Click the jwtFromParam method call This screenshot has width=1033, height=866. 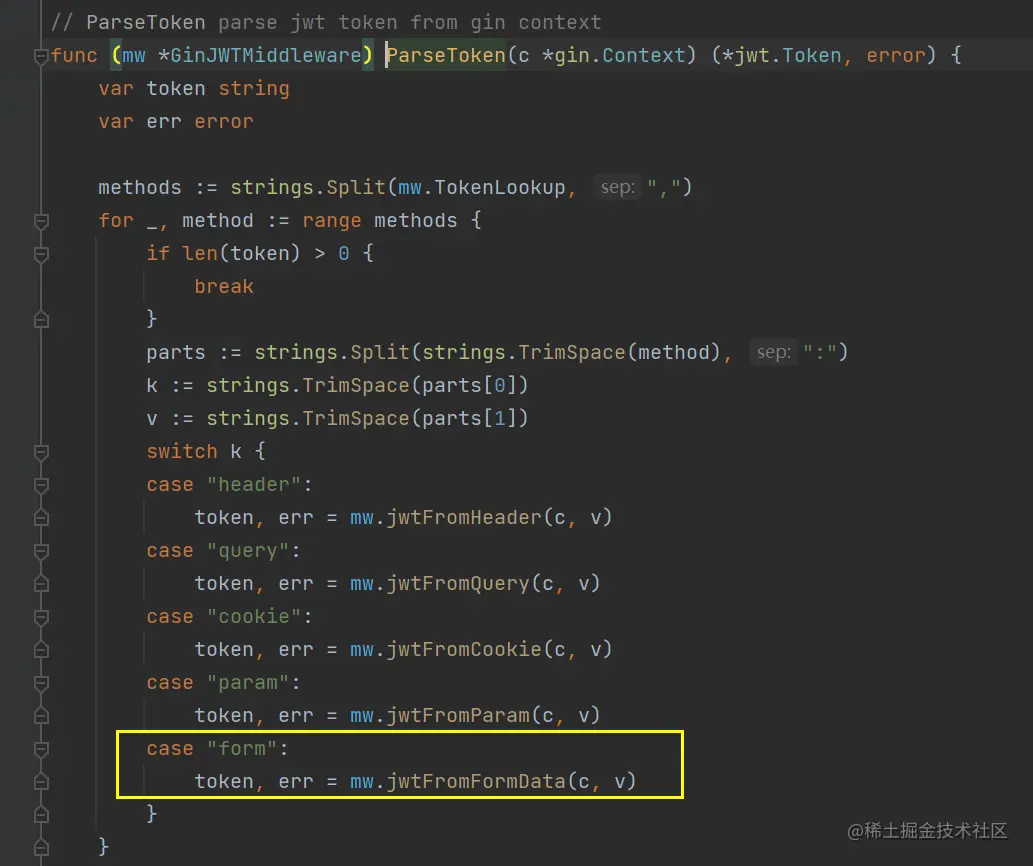[x=458, y=715]
